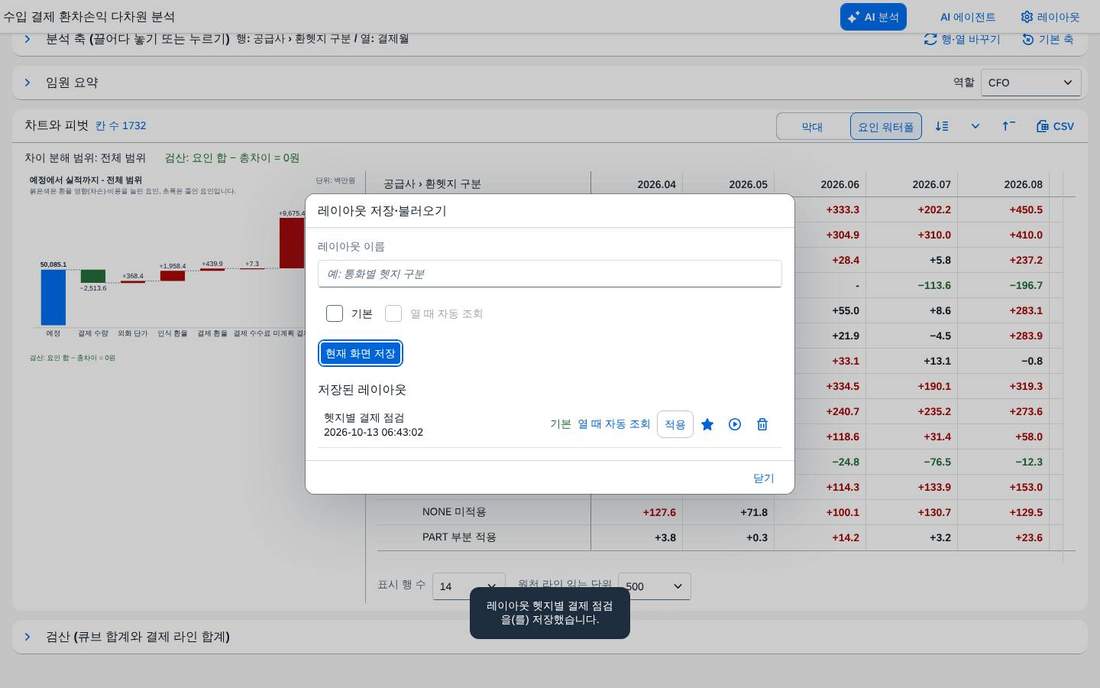Check the 기본 checkbox
Image resolution: width=1100 pixels, height=688 pixels.
click(x=335, y=313)
